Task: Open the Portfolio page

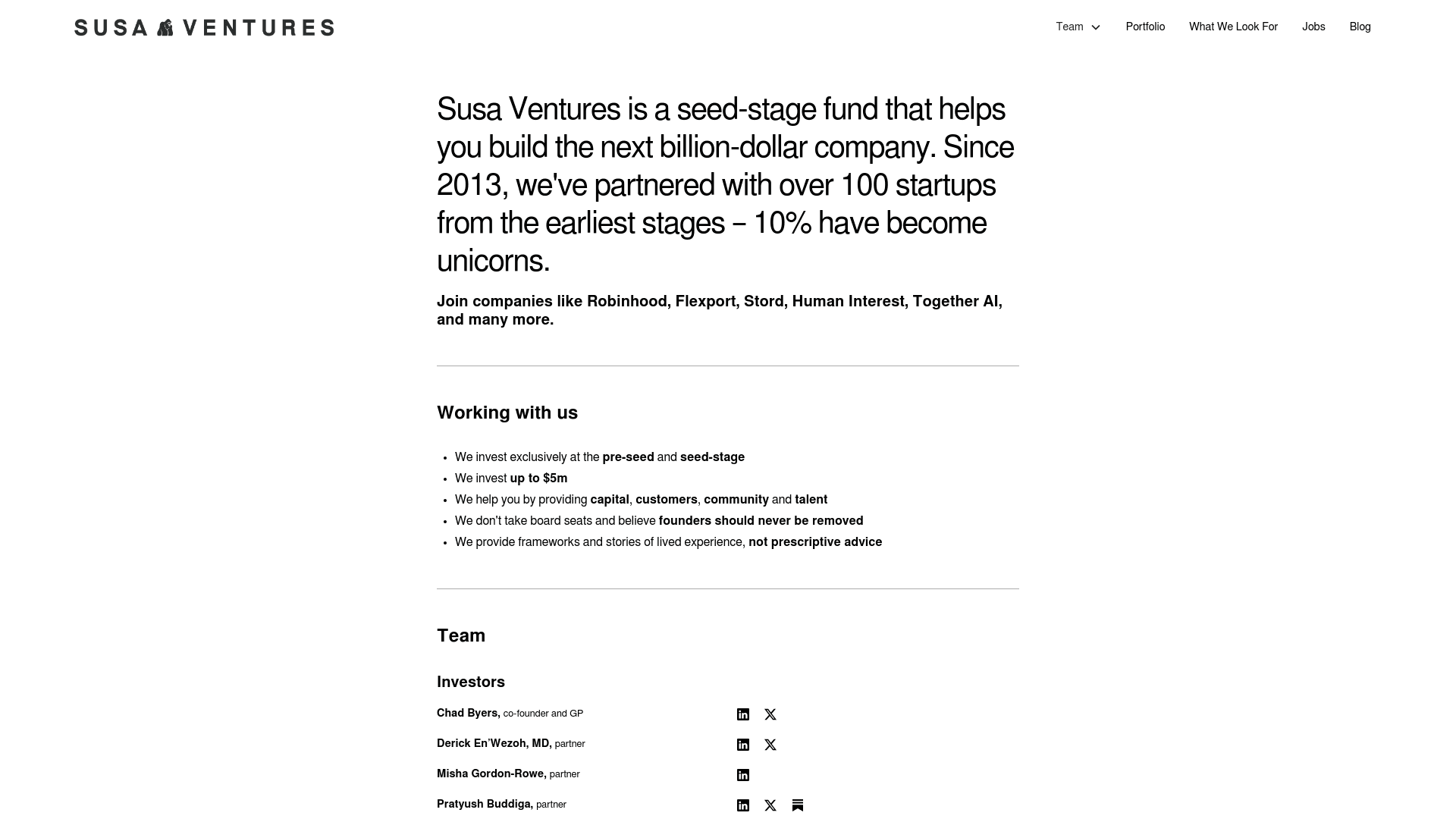Action: [x=1145, y=27]
